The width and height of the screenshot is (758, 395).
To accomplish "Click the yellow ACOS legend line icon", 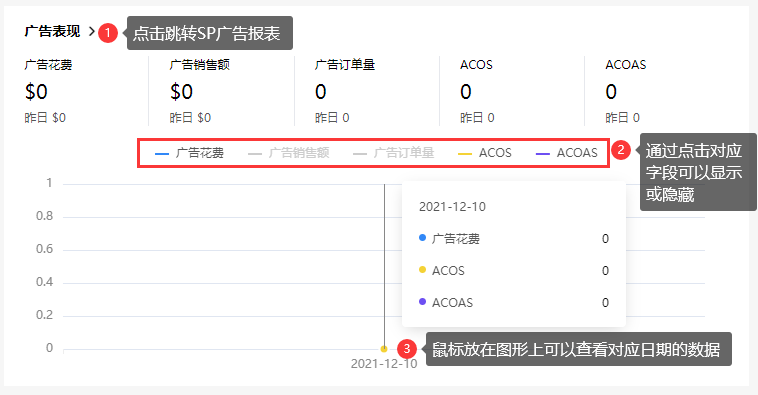I will 465,154.
